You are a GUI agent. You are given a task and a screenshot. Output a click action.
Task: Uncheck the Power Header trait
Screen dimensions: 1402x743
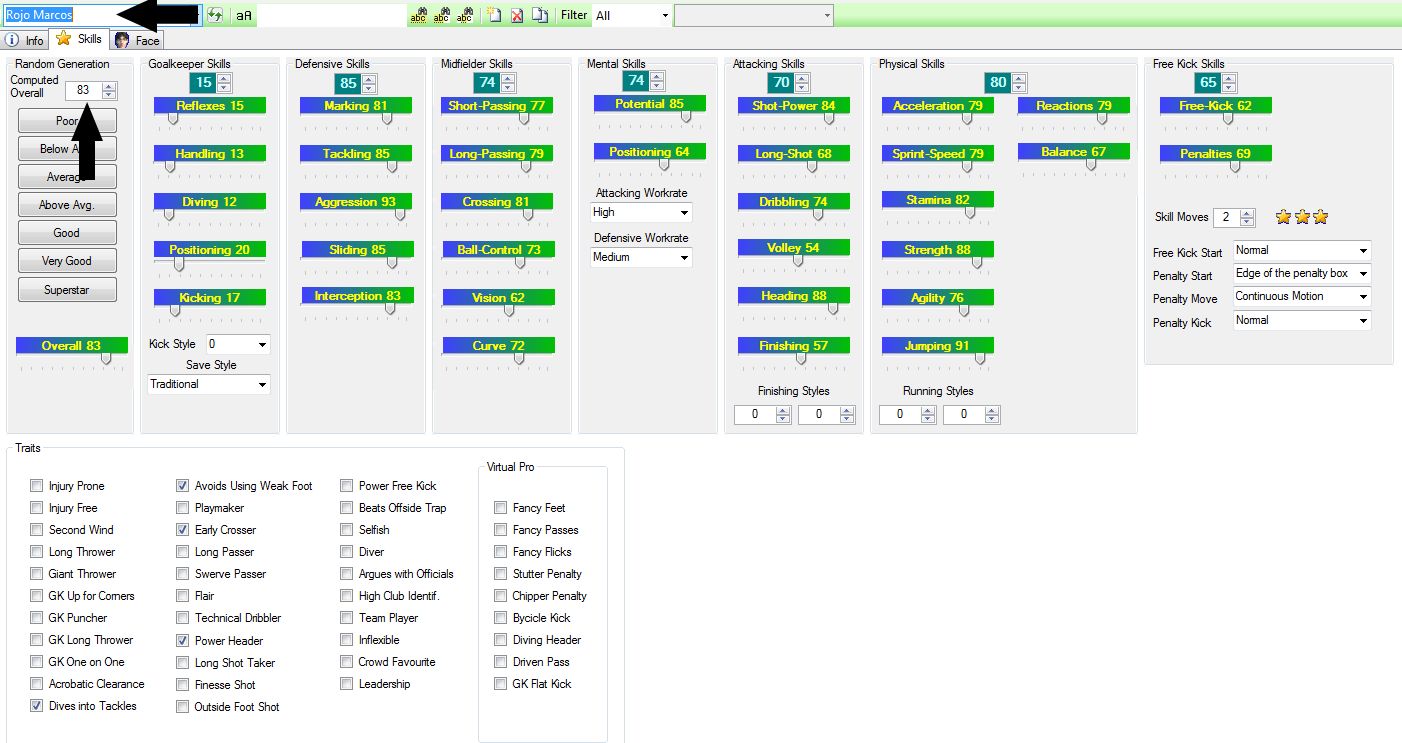(x=182, y=640)
